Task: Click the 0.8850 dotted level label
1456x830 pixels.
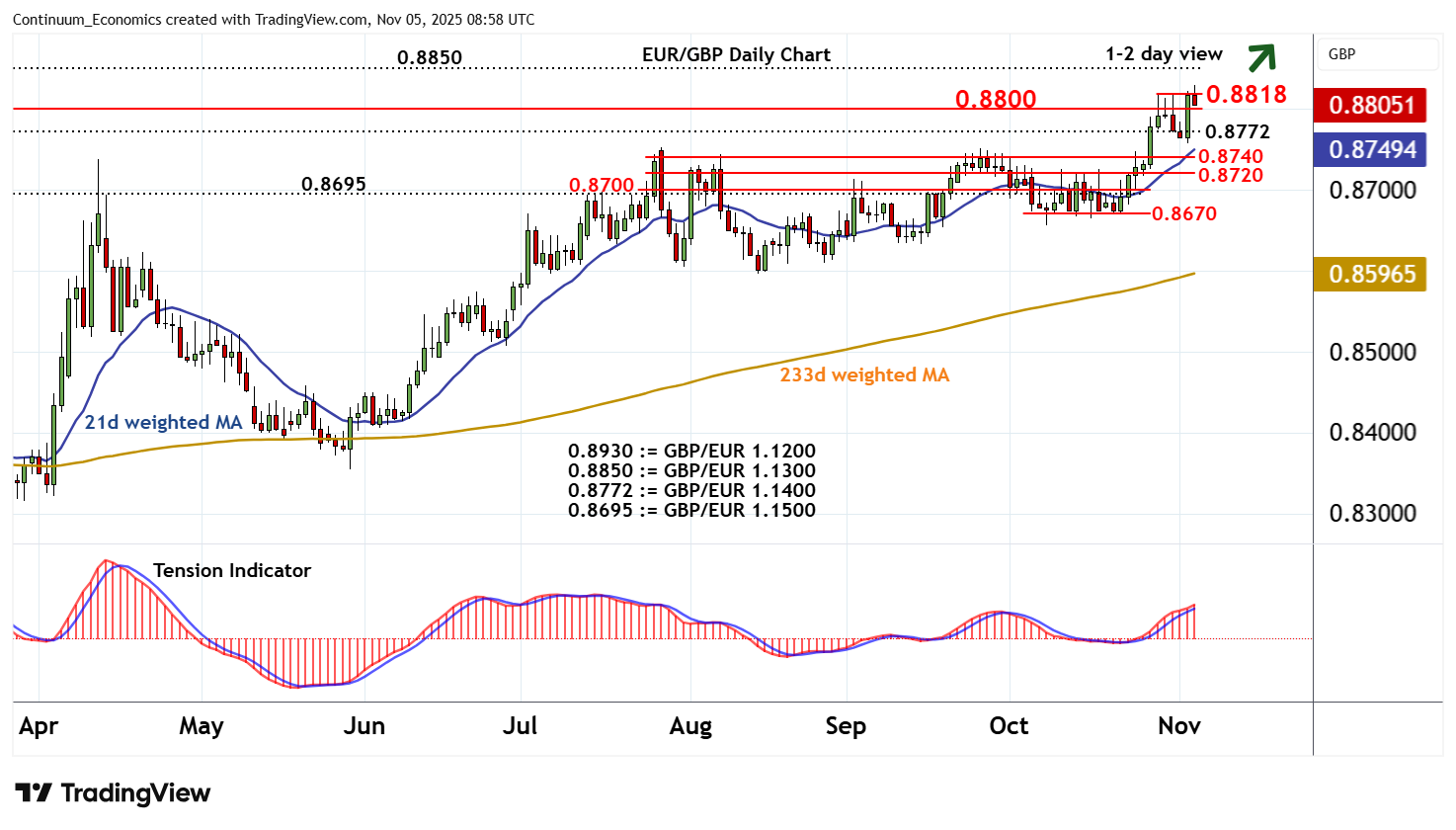Action: click(429, 57)
